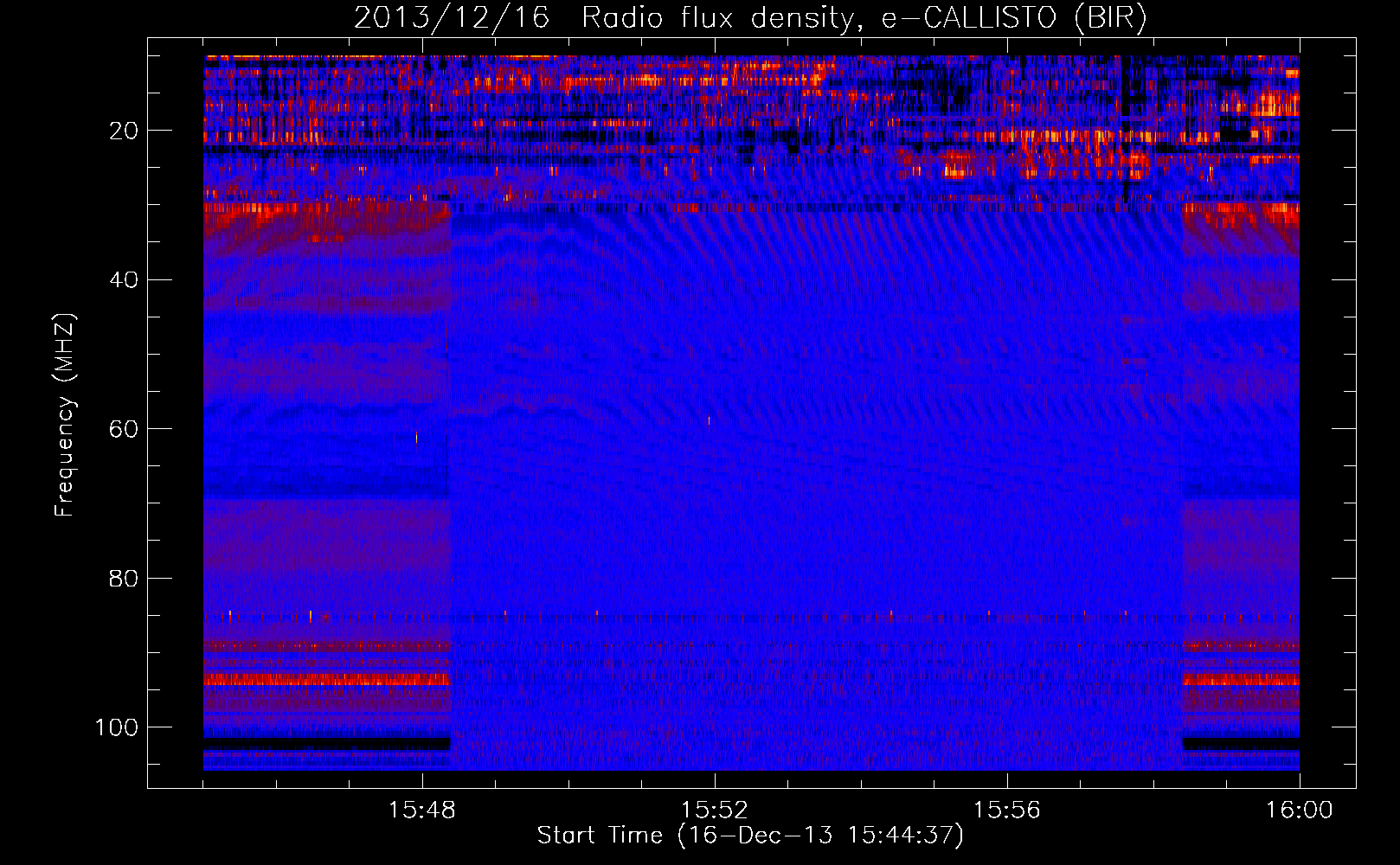Click the 80 frequency tick label

point(124,579)
